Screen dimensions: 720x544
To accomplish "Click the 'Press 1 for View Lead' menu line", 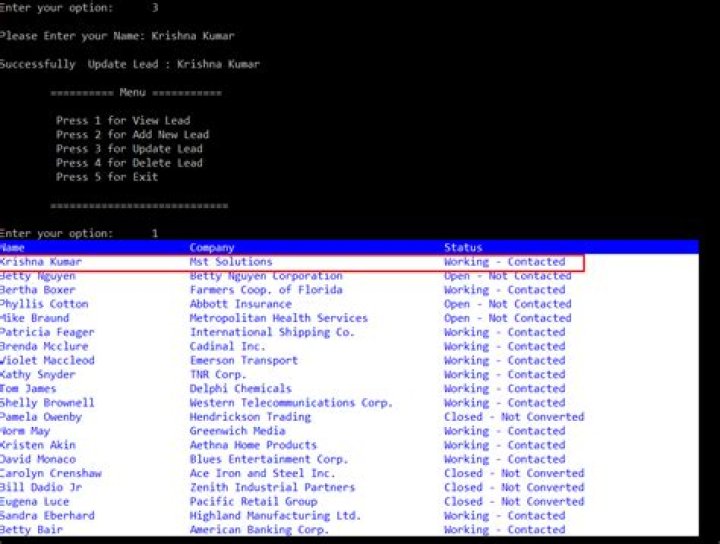I will click(x=123, y=121).
